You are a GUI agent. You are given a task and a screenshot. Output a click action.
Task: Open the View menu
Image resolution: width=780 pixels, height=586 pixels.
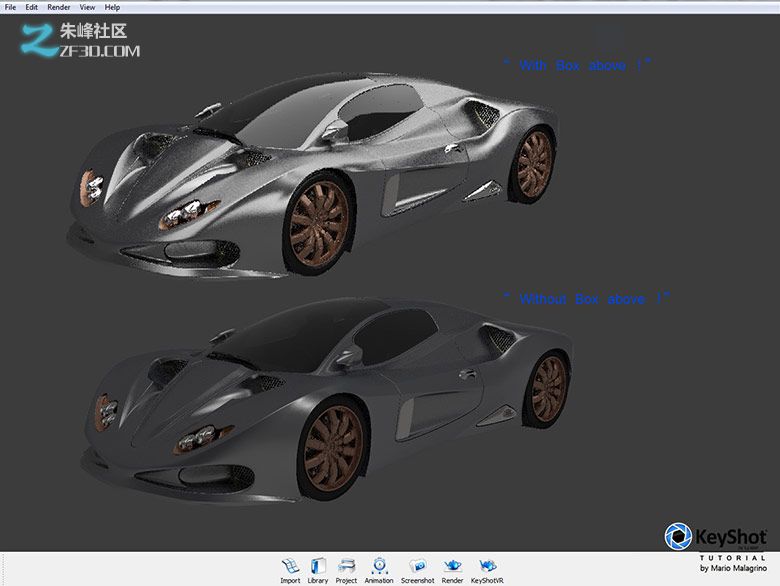coord(88,7)
